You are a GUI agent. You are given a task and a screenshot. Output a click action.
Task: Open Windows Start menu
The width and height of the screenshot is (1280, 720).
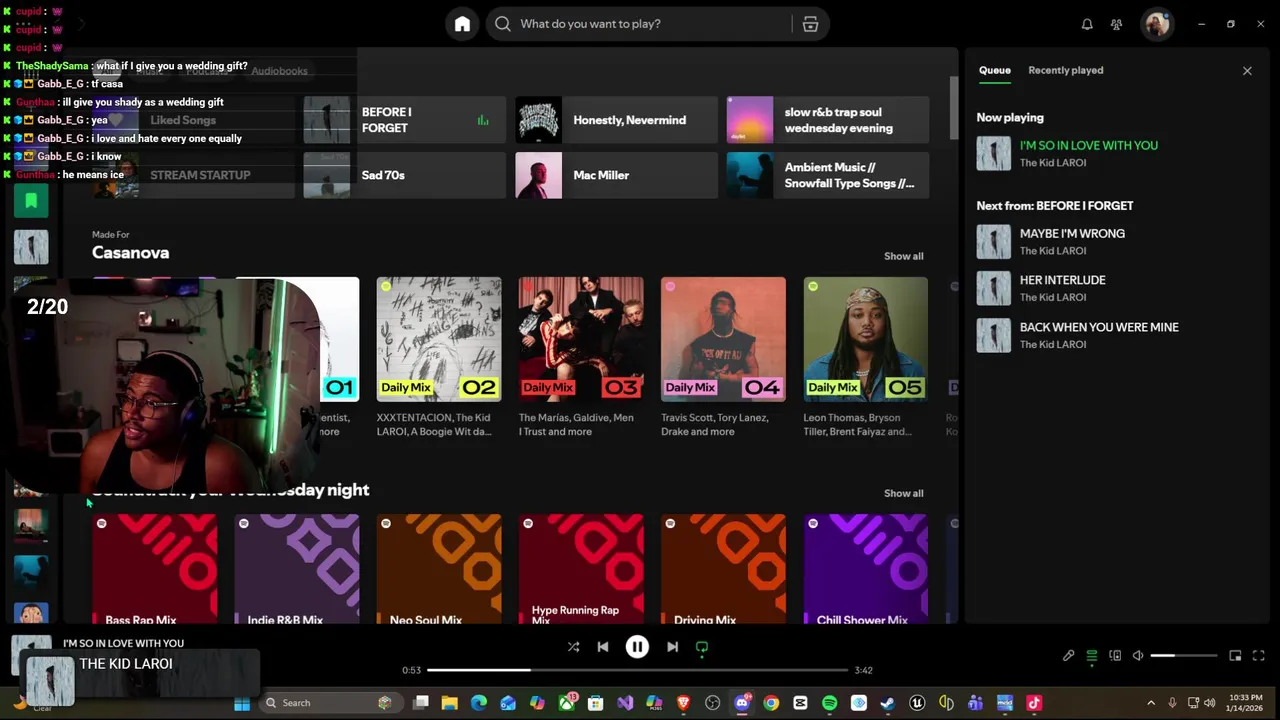click(242, 703)
